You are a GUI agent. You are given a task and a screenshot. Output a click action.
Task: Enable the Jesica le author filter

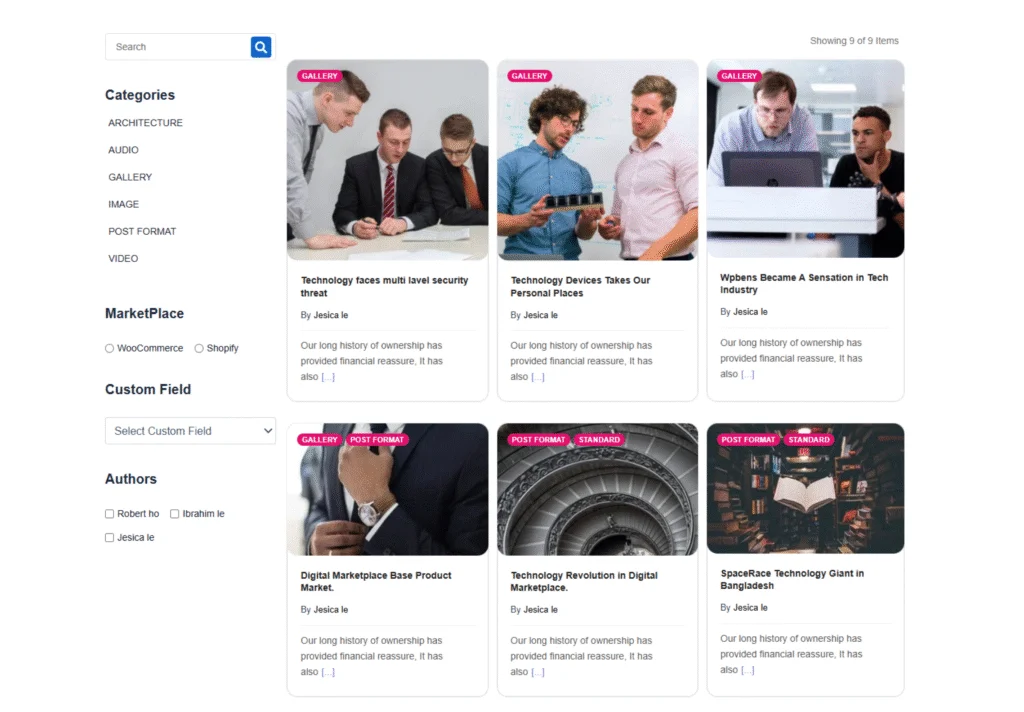[x=108, y=537]
